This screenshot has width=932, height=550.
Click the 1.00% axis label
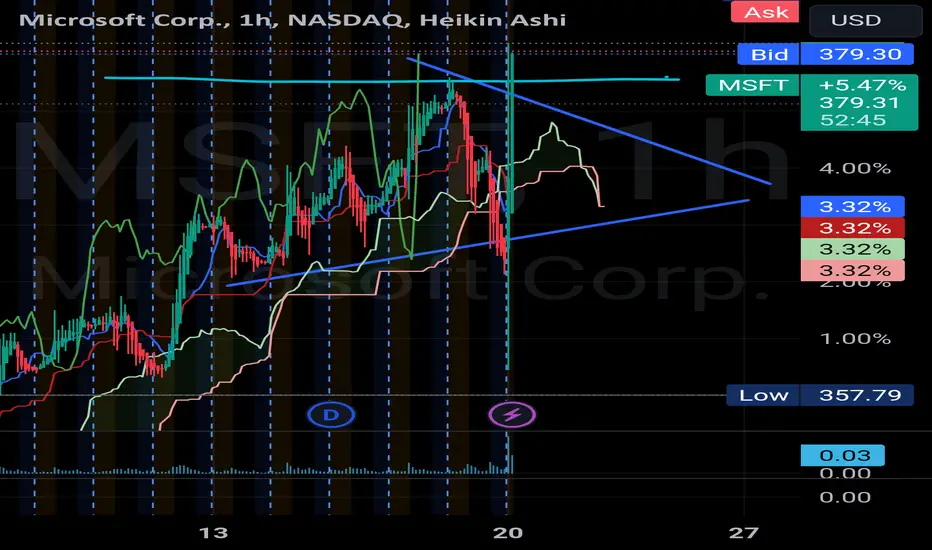(x=855, y=339)
